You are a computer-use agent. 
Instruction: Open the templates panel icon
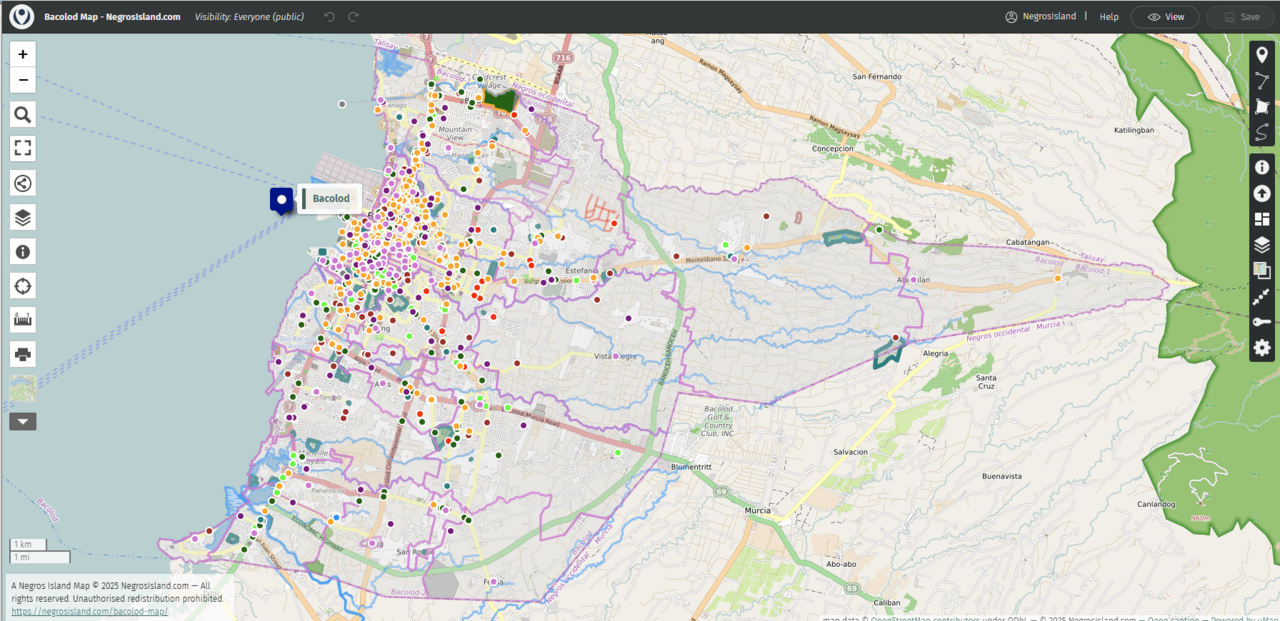click(1262, 219)
